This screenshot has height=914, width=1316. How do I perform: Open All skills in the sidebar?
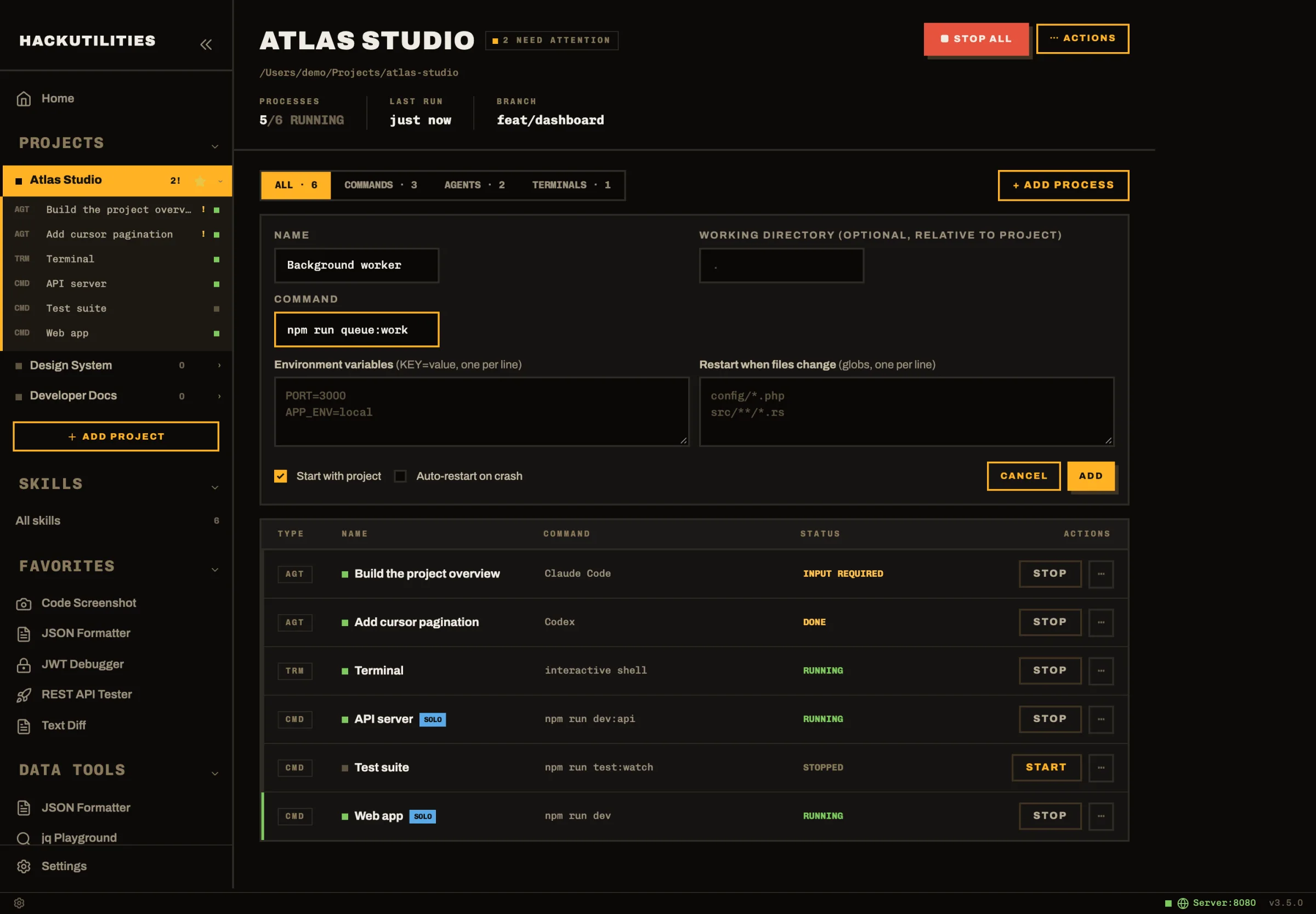117,520
